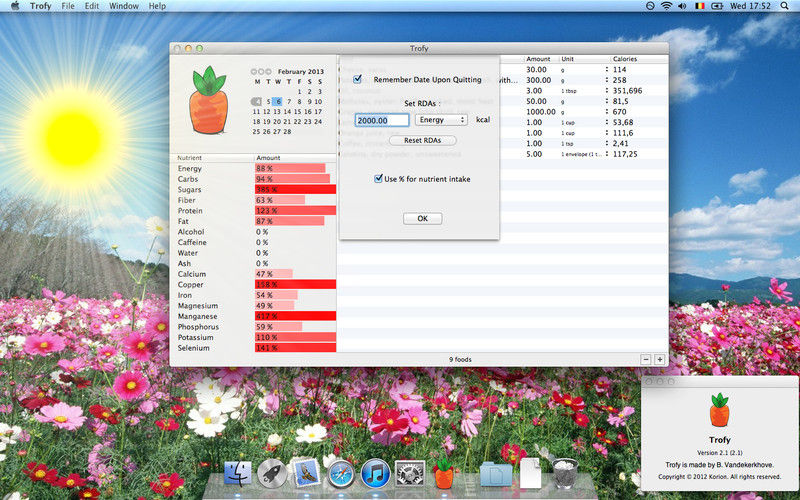Select February 28 in the calendar

287,132
